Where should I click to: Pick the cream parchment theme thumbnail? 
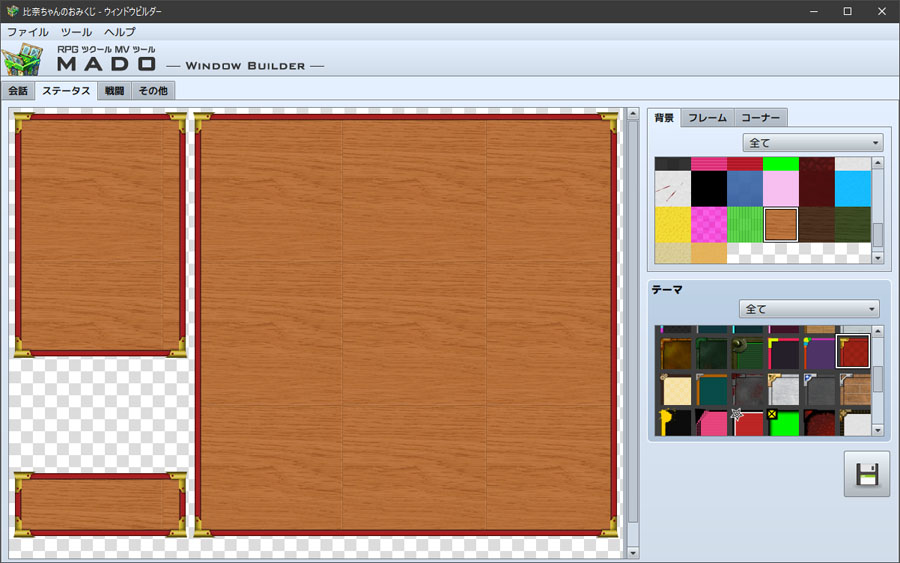[675, 389]
